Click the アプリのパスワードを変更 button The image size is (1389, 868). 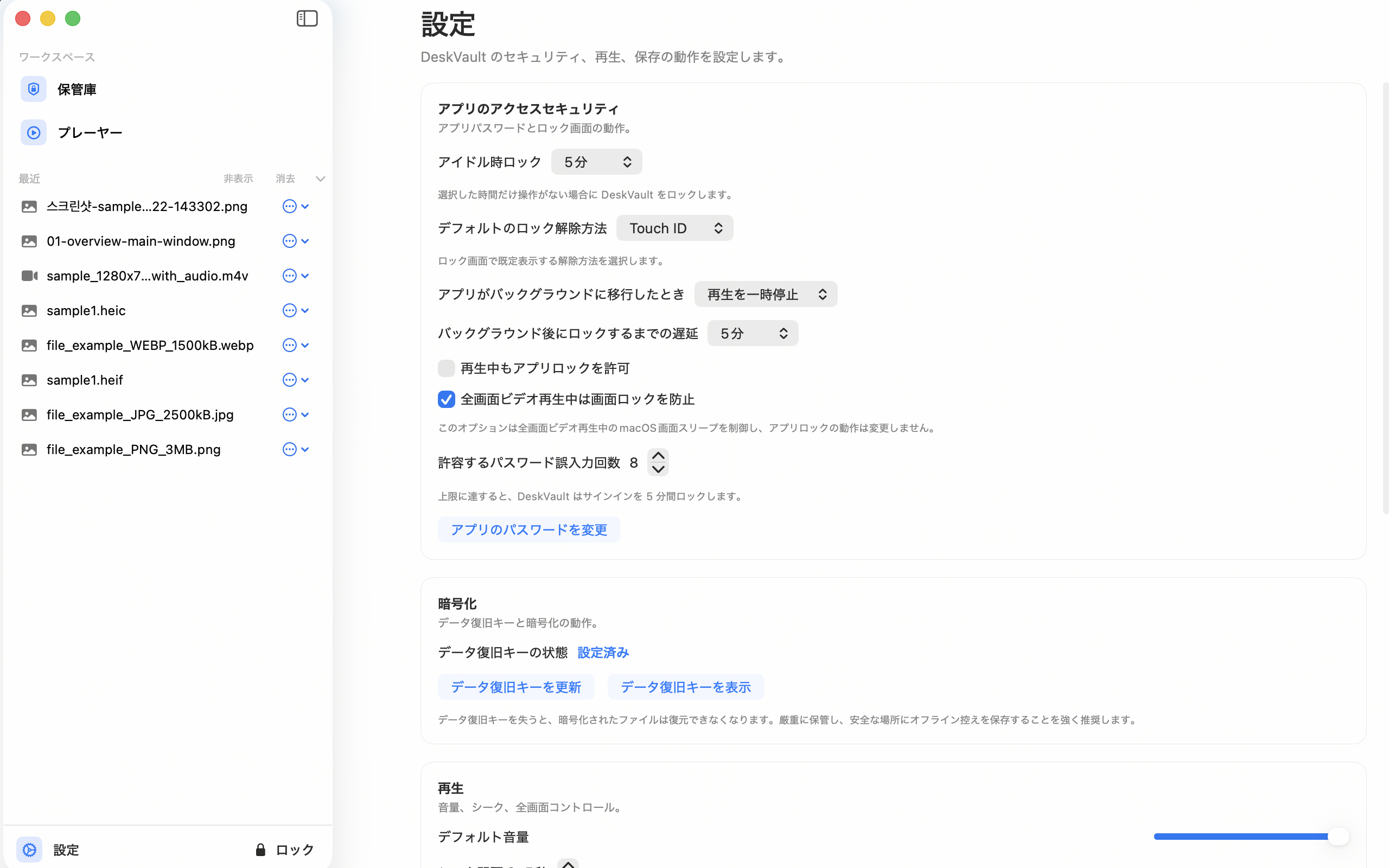pos(528,529)
